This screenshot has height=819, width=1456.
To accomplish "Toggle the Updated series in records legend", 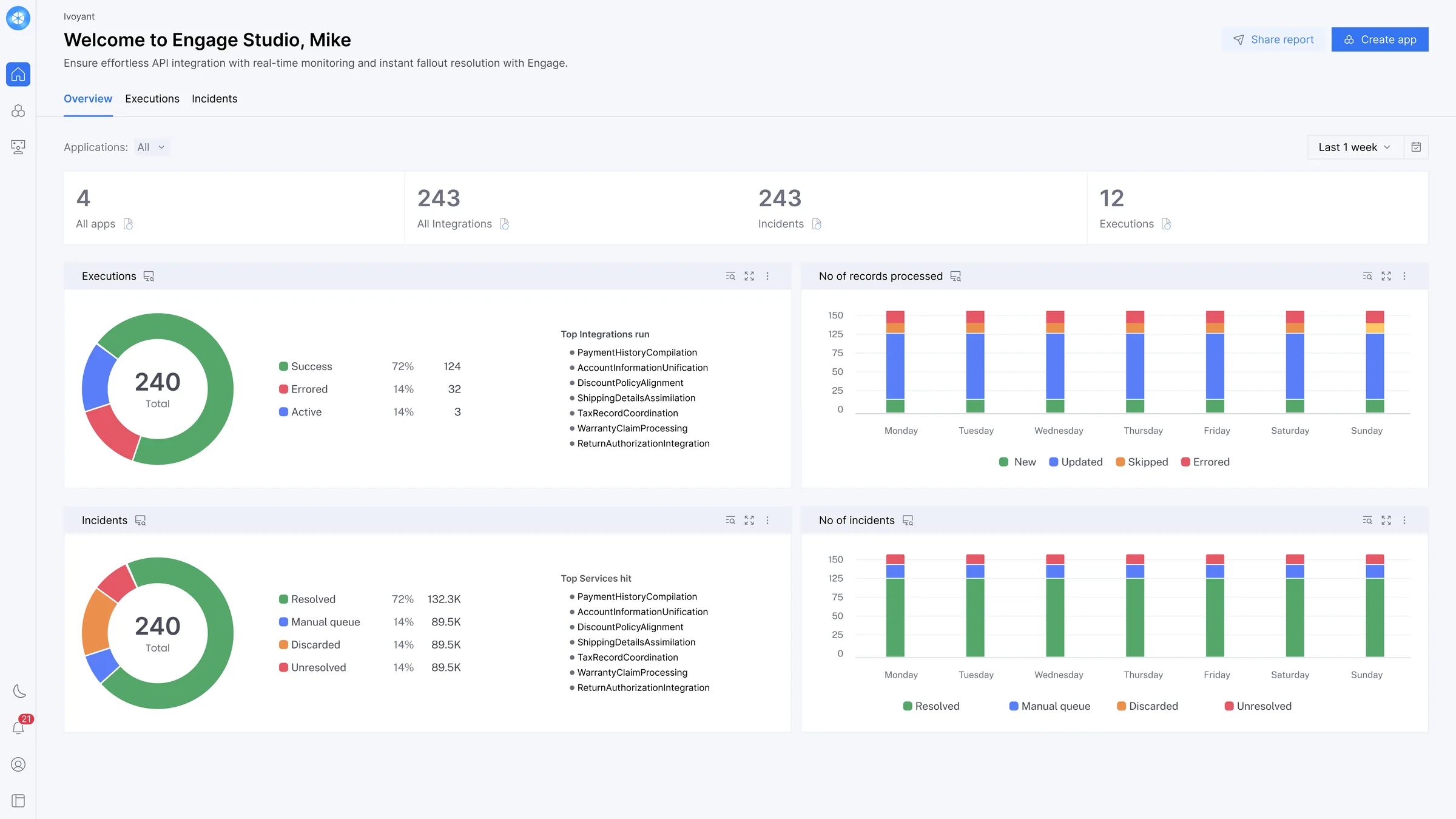I will tap(1076, 462).
